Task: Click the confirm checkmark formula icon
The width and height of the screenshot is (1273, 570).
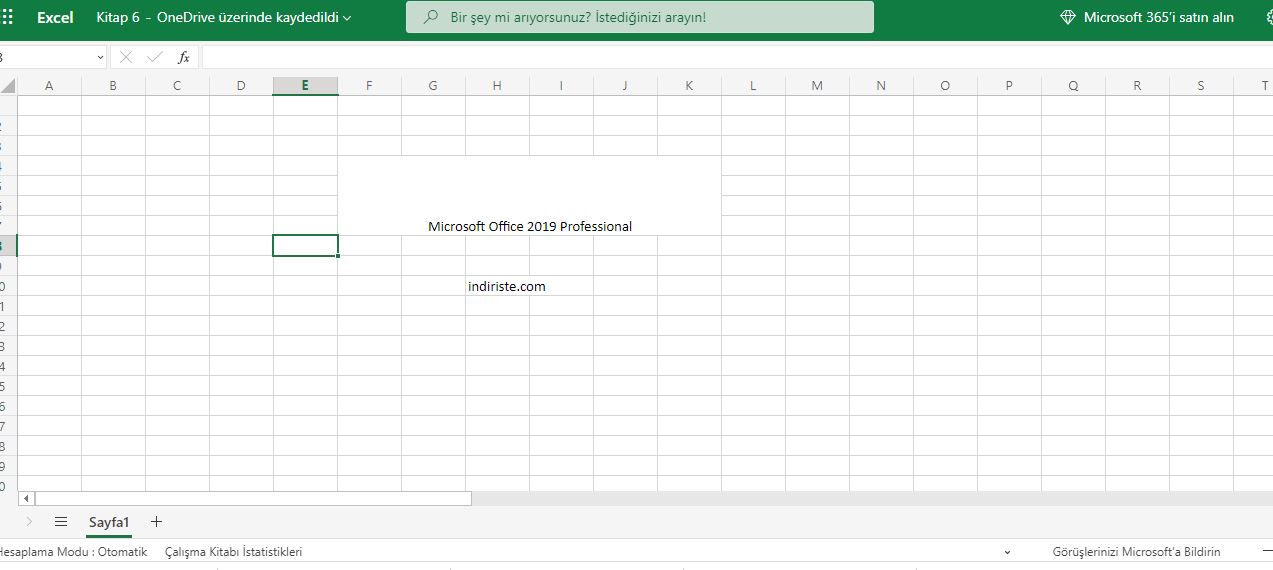Action: click(x=154, y=57)
